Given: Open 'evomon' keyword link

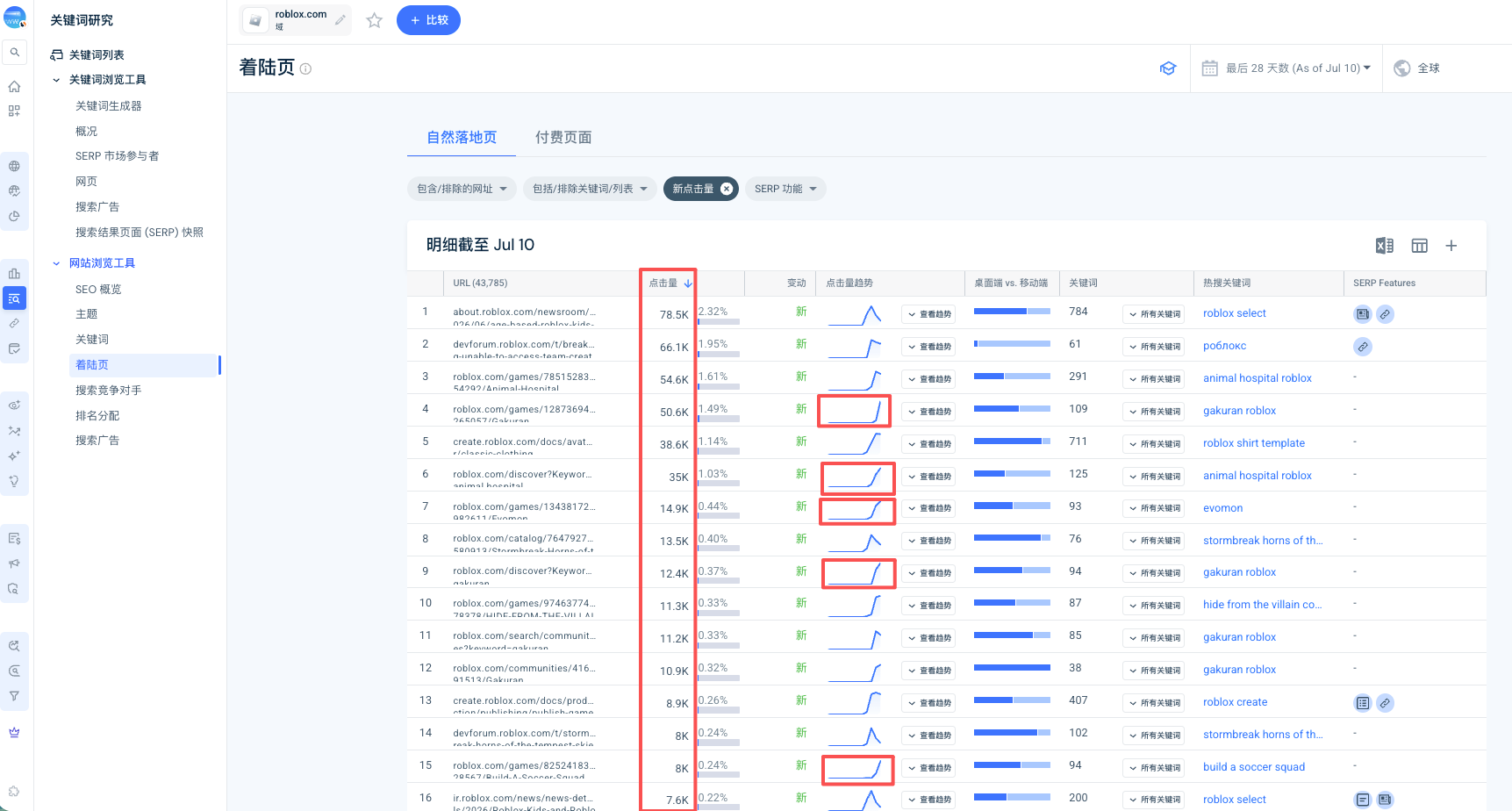Looking at the screenshot, I should [1222, 508].
